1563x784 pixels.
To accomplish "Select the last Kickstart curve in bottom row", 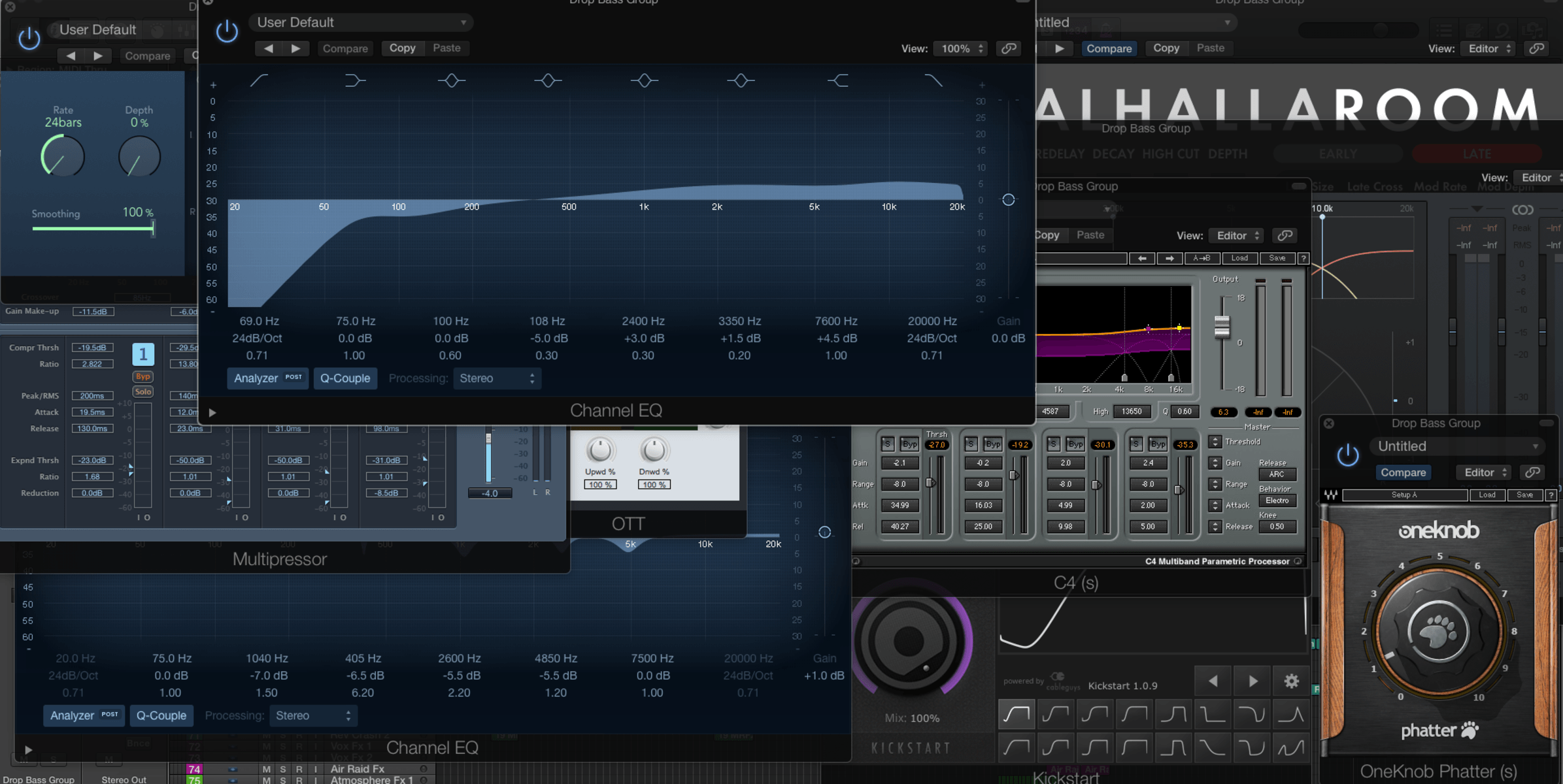I will (x=1291, y=747).
